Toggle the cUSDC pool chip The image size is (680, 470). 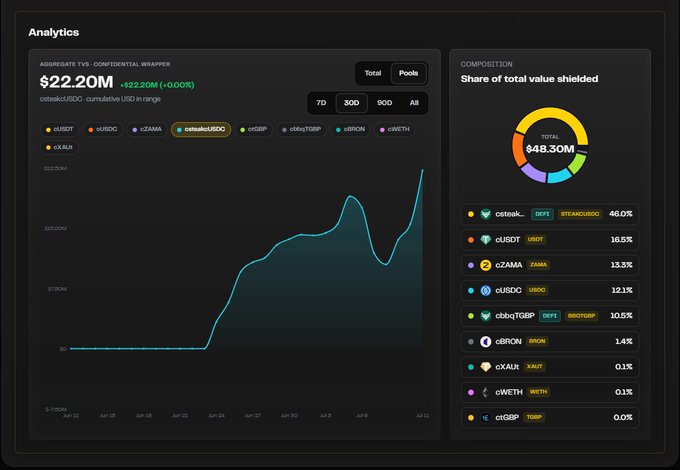(103, 129)
